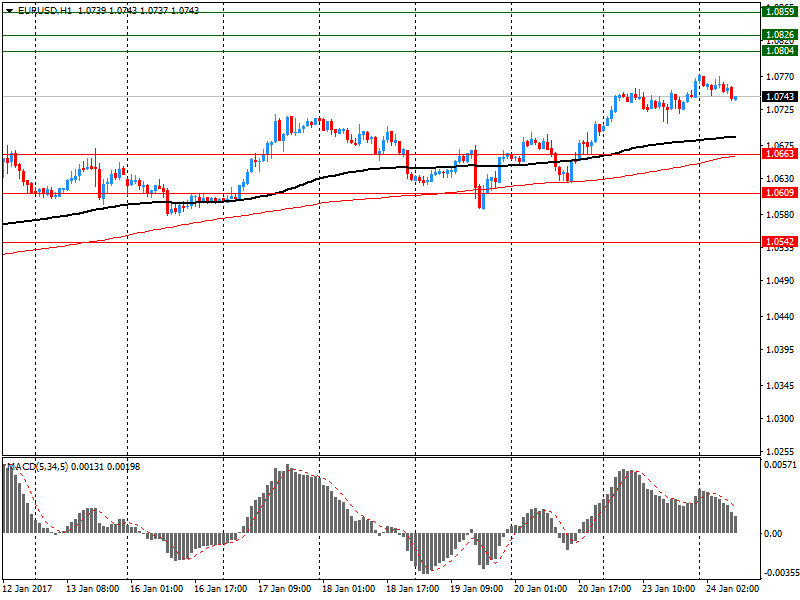
Task: Click the green 1.0859 price label
Action: pyautogui.click(x=780, y=11)
